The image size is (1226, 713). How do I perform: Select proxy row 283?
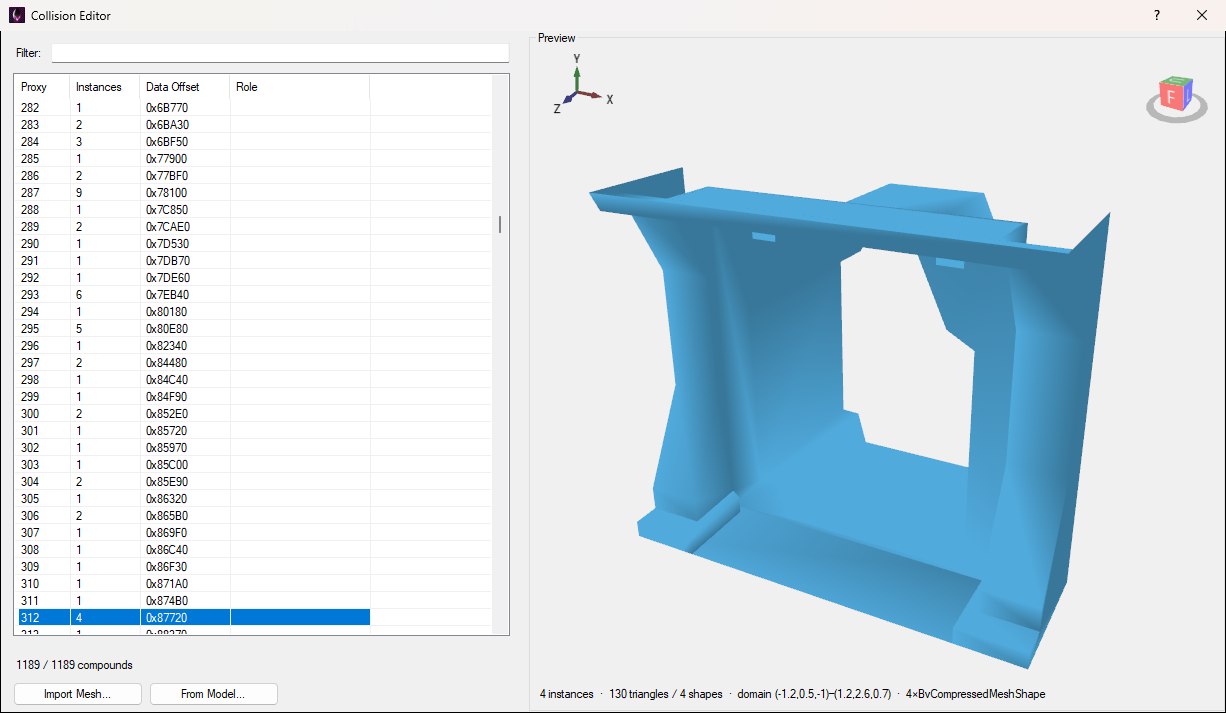(x=194, y=124)
